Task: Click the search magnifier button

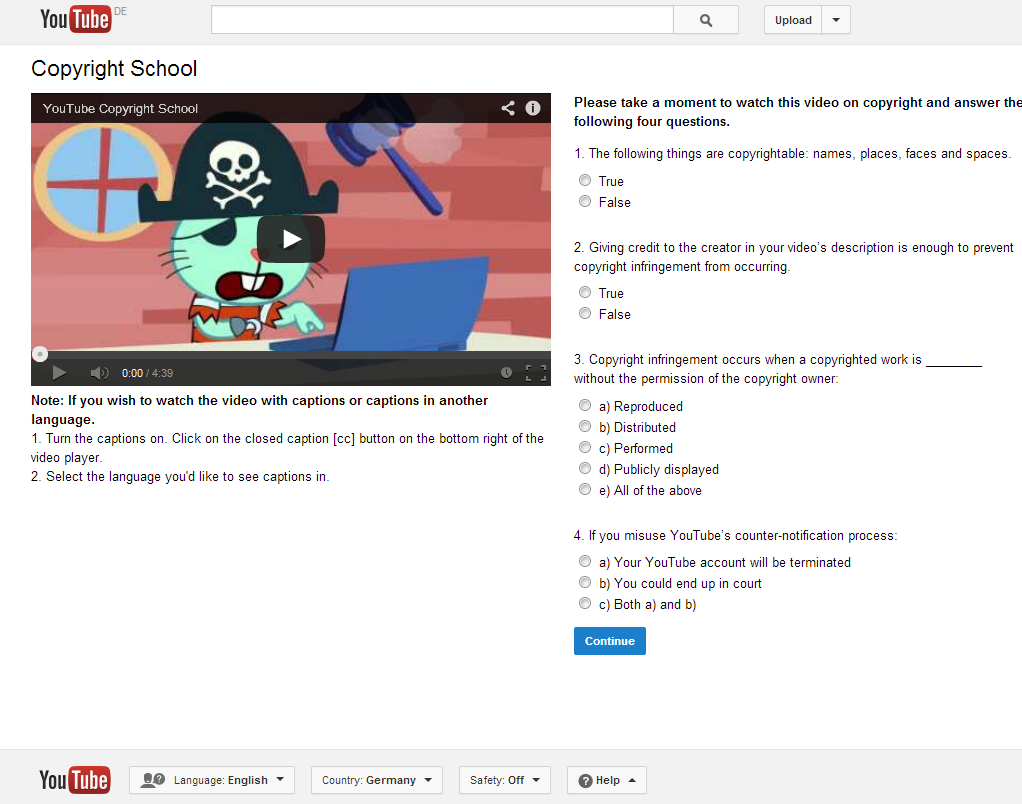Action: click(x=706, y=20)
